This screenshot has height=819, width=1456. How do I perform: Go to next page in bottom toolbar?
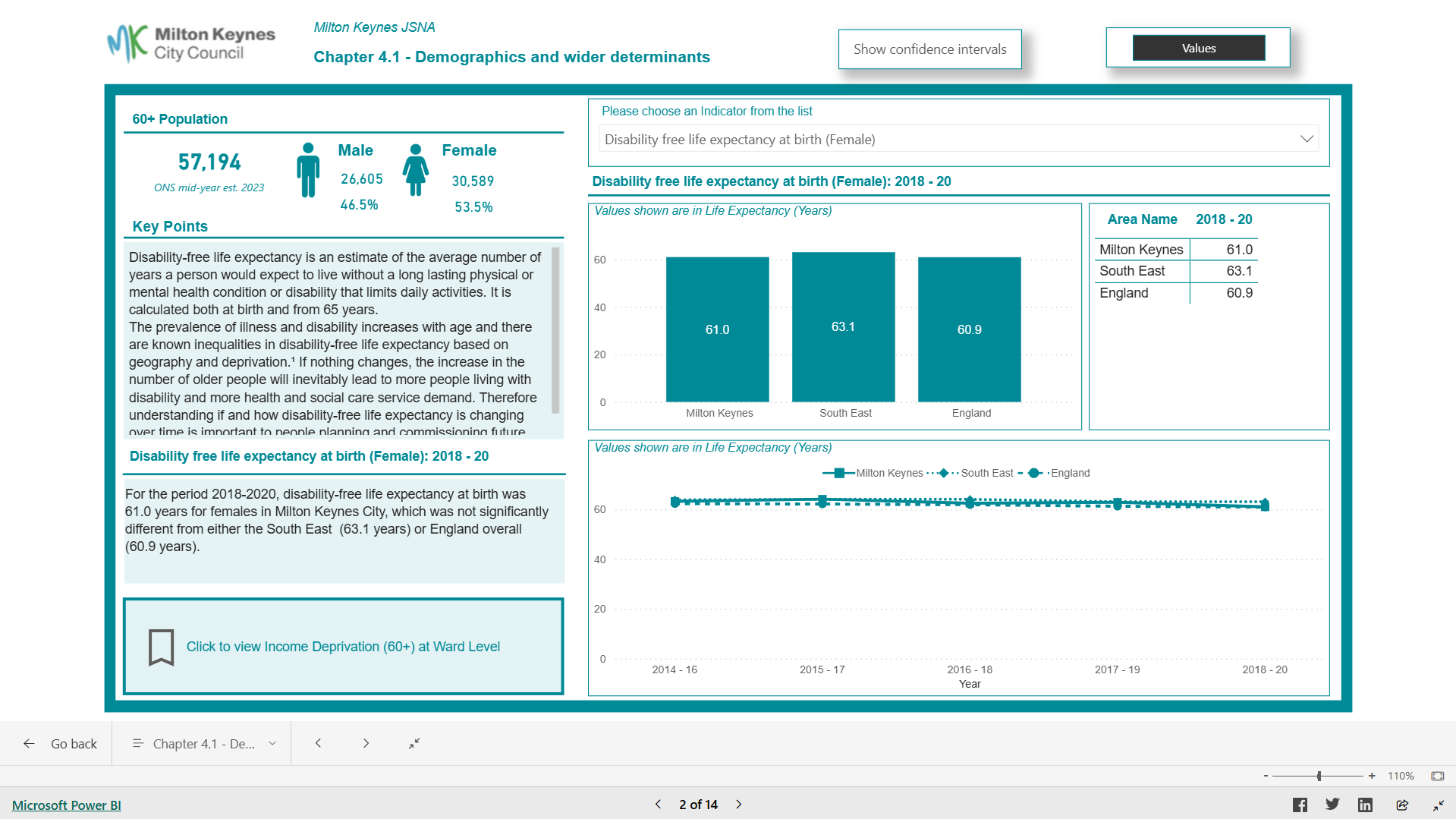pos(366,744)
